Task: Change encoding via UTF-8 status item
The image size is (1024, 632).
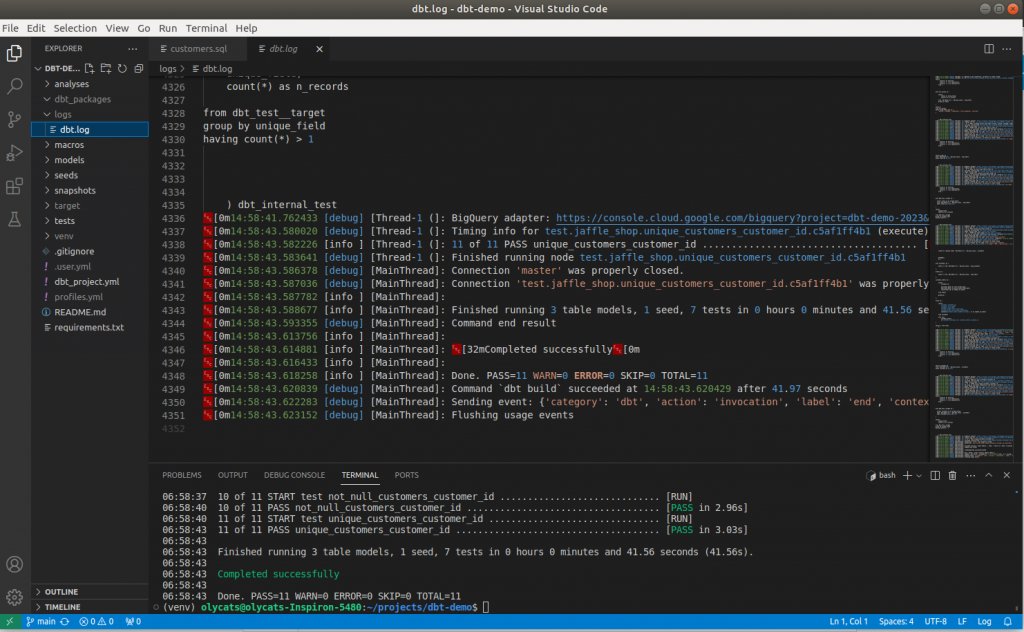Action: point(935,622)
